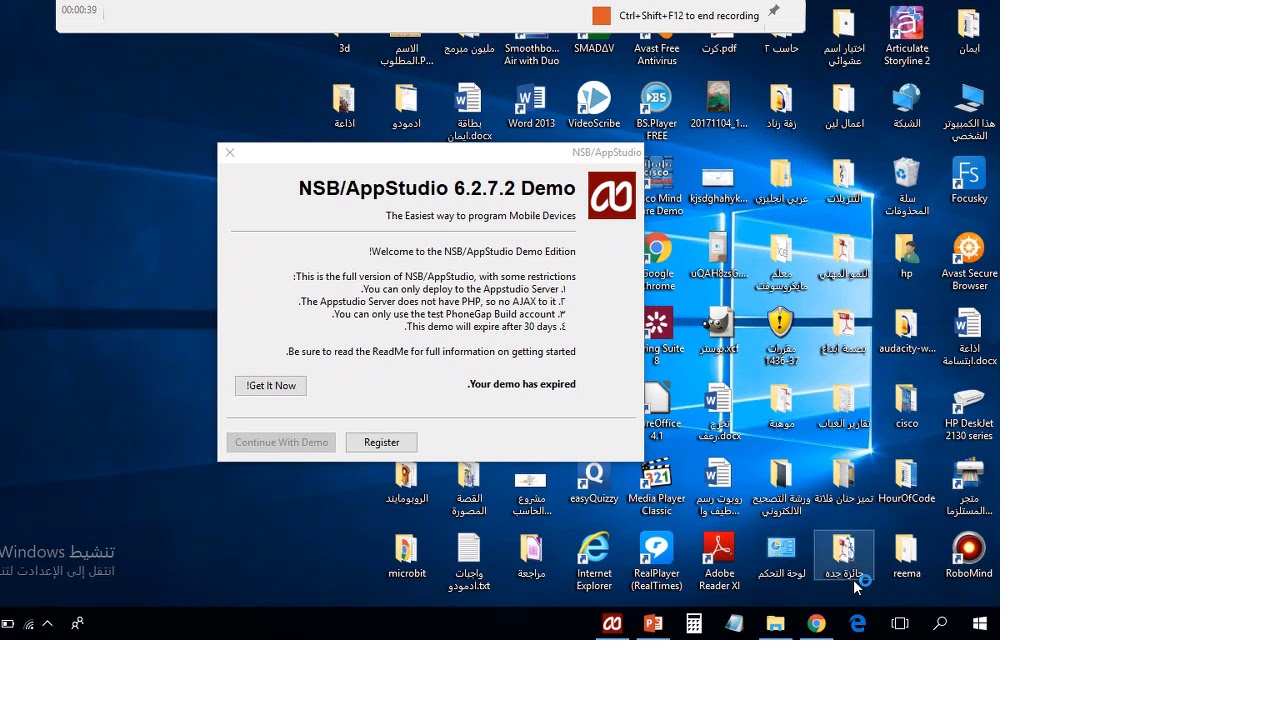Select the Articulate Storyline 2 desktop icon
Image resolution: width=1280 pixels, height=720 pixels.
pos(907,37)
